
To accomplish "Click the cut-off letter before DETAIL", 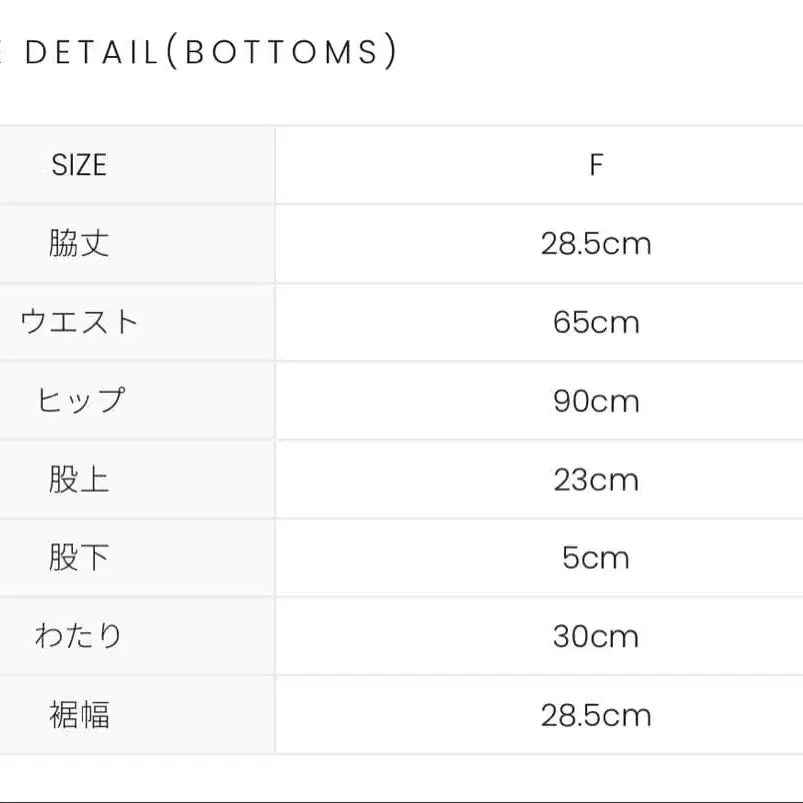I will coord(3,52).
